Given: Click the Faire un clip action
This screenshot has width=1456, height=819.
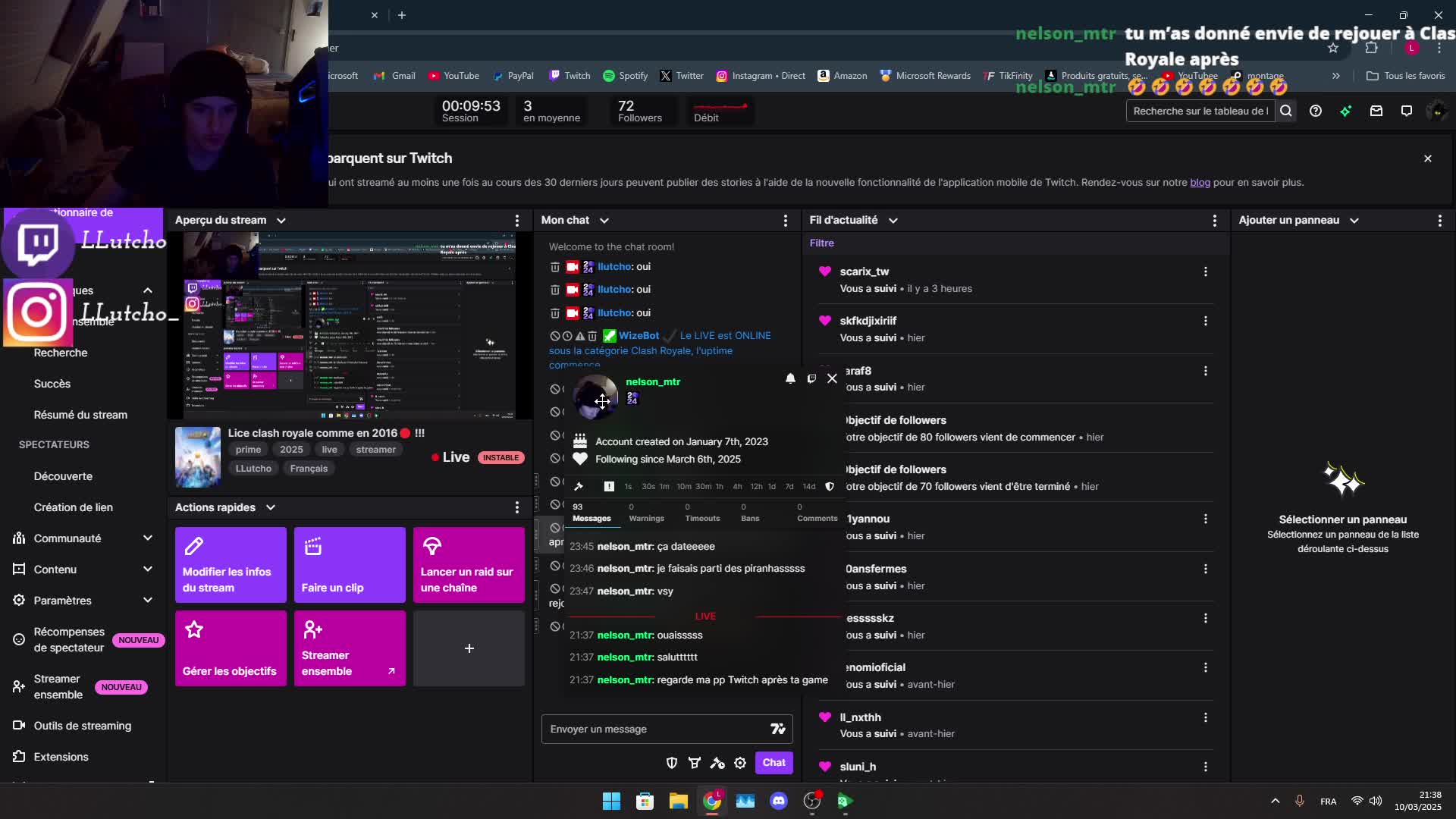Looking at the screenshot, I should click(x=350, y=565).
